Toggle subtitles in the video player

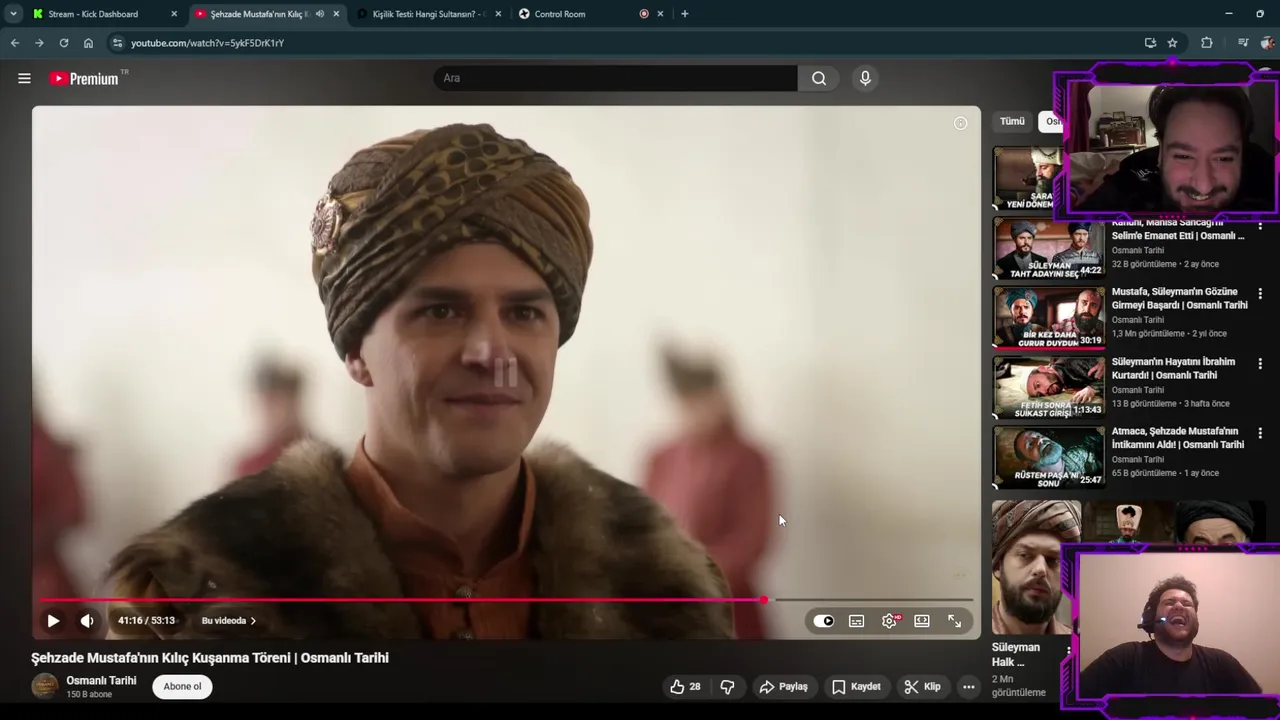[856, 621]
